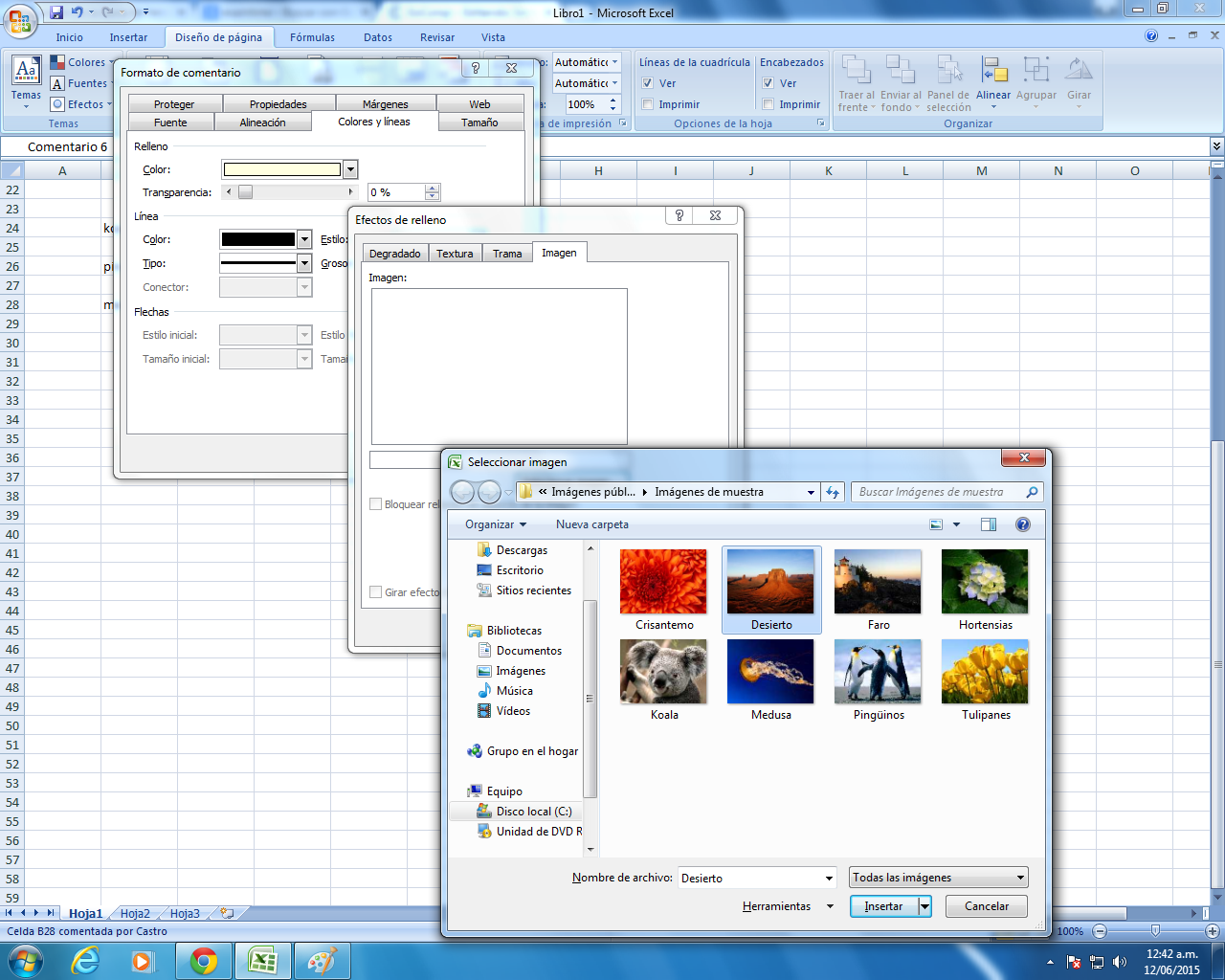This screenshot has height=980, width=1225.
Task: Click the Alinear icon in Organizar
Action: pyautogui.click(x=993, y=71)
